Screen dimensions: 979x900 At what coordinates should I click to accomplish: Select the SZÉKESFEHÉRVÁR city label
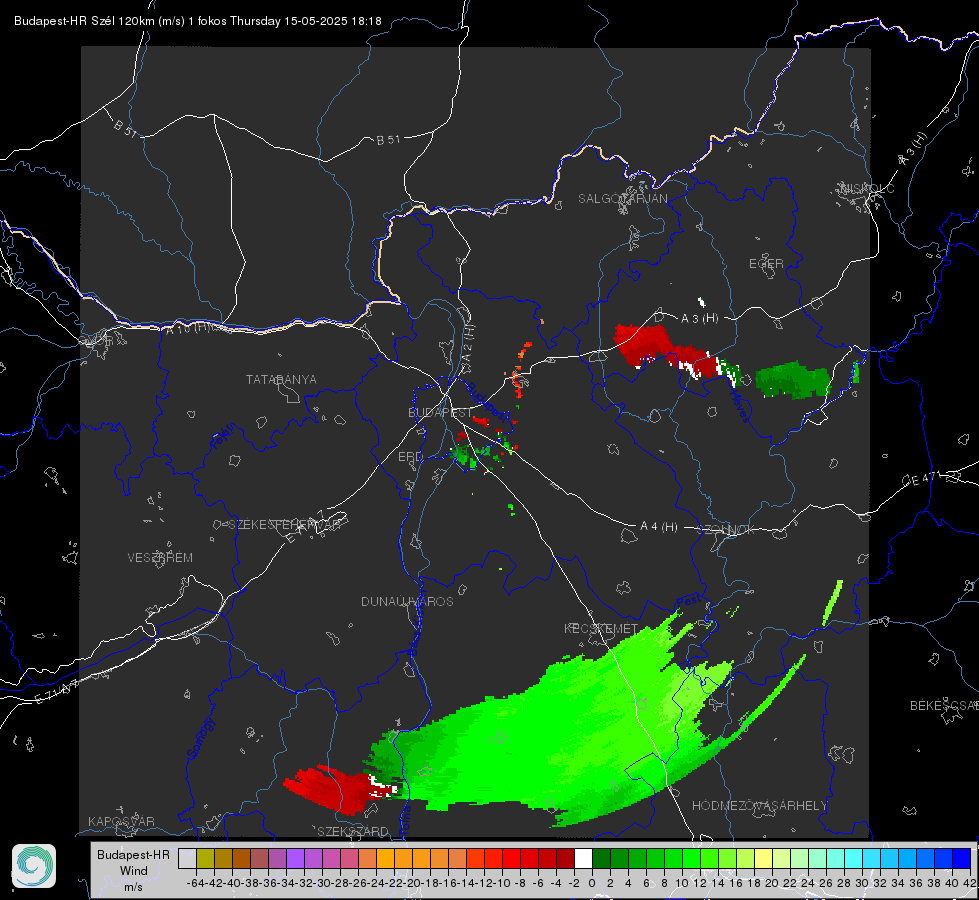coord(284,525)
